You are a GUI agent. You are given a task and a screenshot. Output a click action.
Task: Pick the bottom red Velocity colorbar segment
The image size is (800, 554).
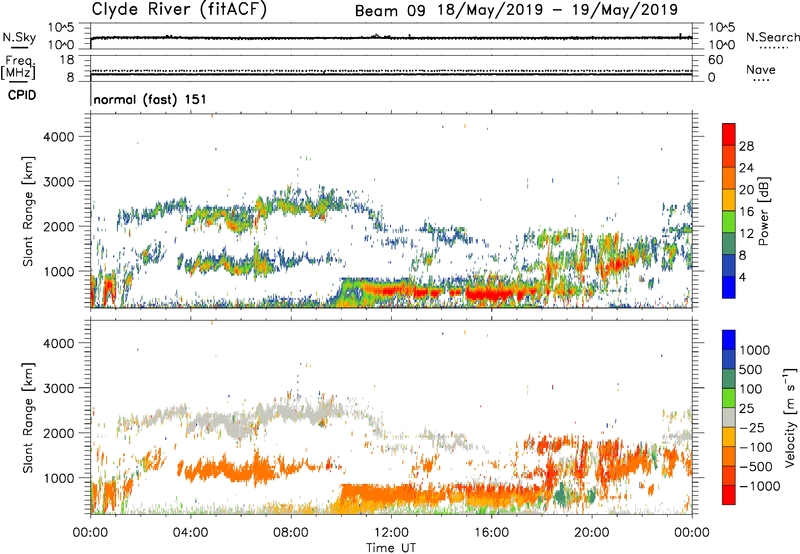click(x=729, y=495)
